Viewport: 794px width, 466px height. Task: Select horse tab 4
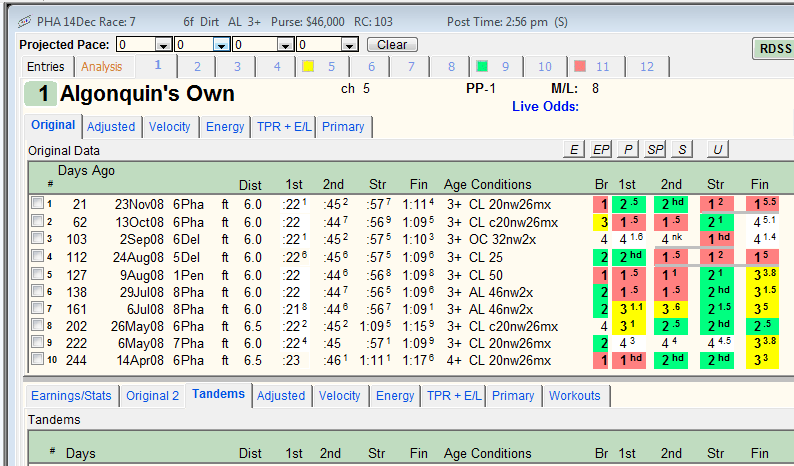click(277, 67)
